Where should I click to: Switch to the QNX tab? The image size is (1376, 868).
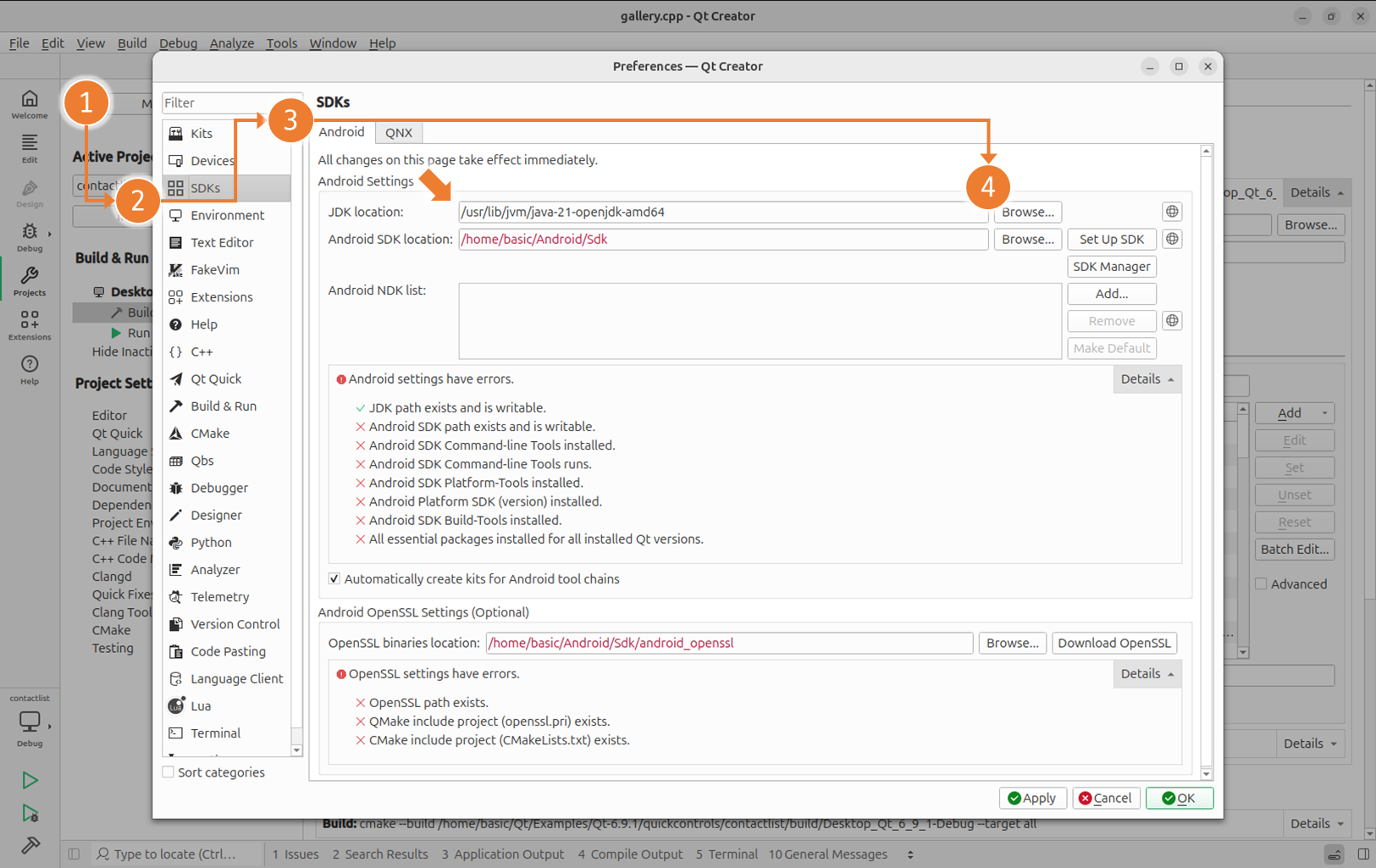coord(399,133)
